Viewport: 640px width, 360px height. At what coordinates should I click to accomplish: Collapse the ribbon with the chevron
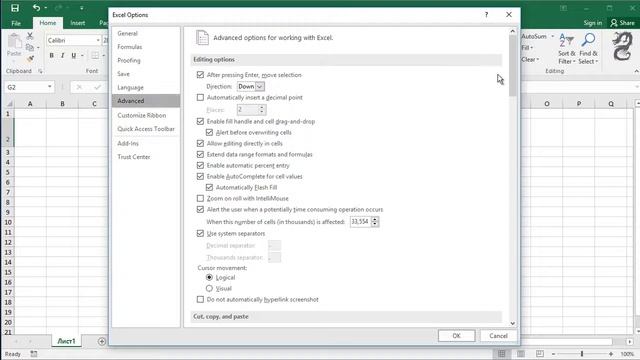(x=636, y=71)
